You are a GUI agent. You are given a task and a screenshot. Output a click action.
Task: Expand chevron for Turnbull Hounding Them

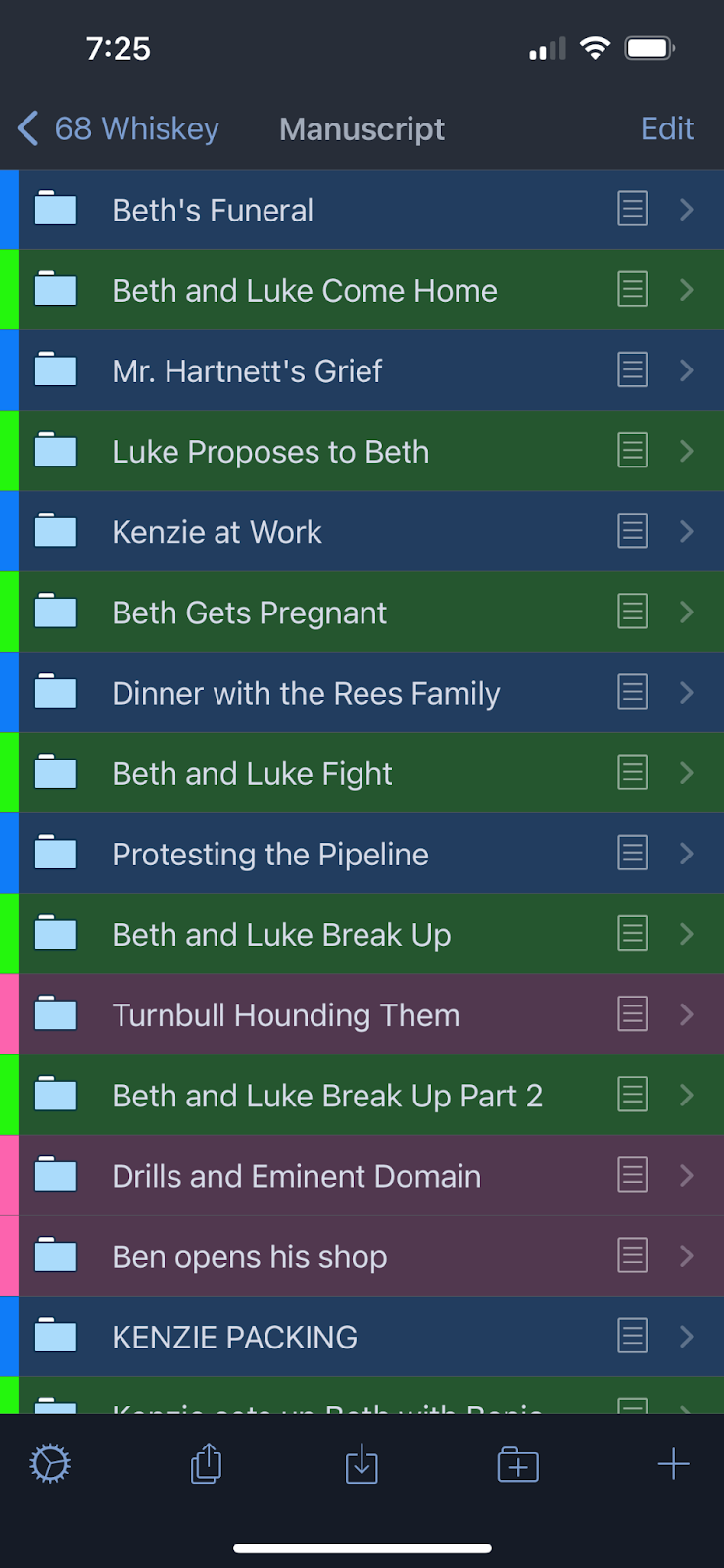tap(686, 1014)
